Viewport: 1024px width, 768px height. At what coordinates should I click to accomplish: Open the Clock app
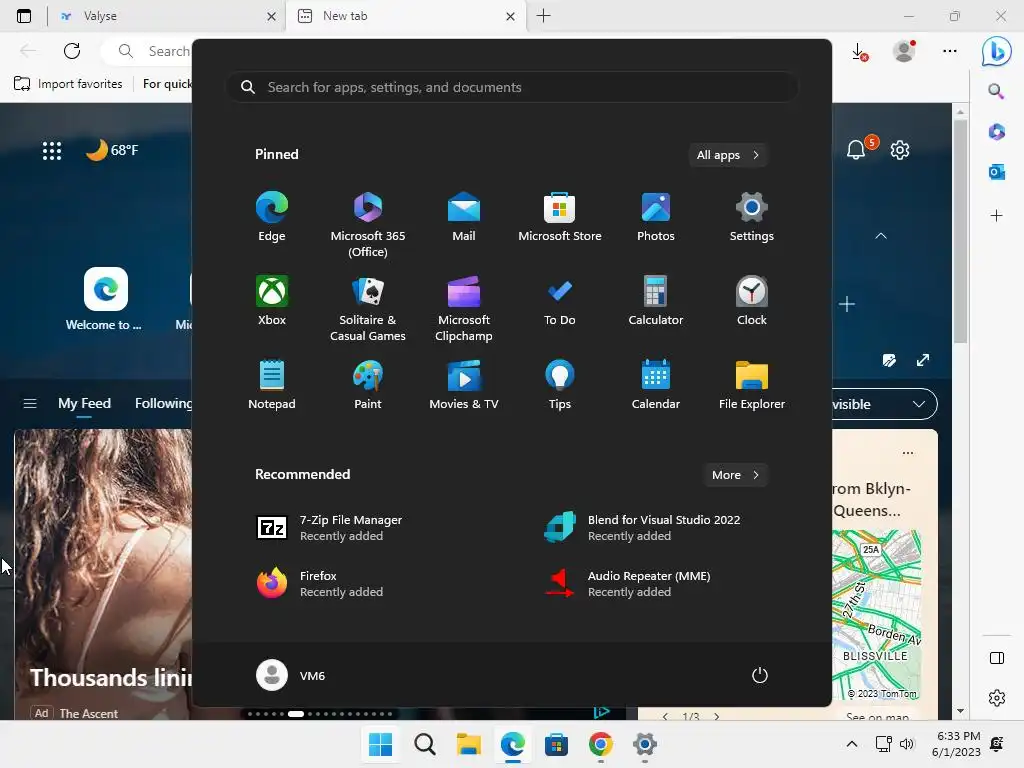pos(752,300)
